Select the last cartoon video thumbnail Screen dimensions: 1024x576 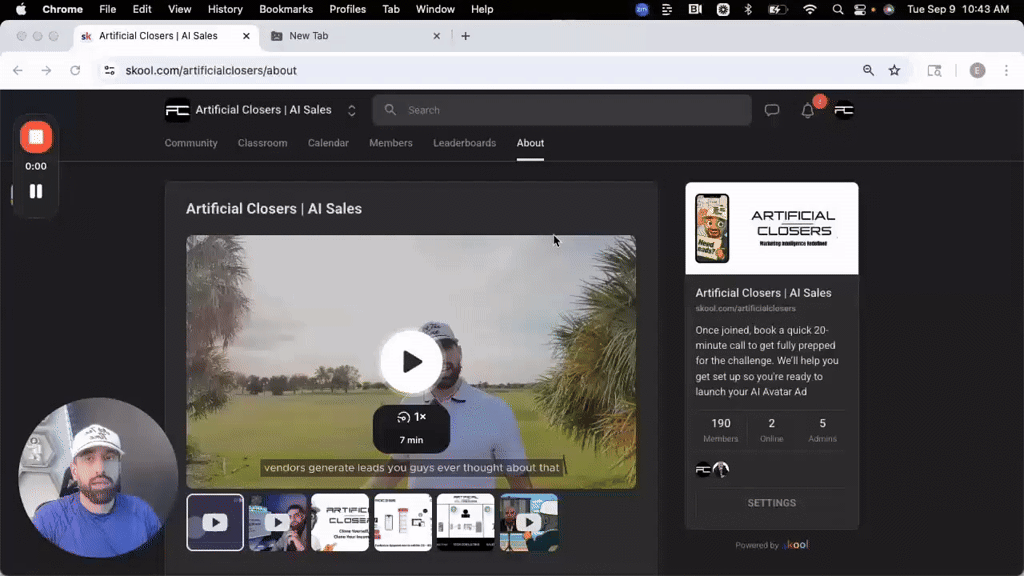(529, 522)
